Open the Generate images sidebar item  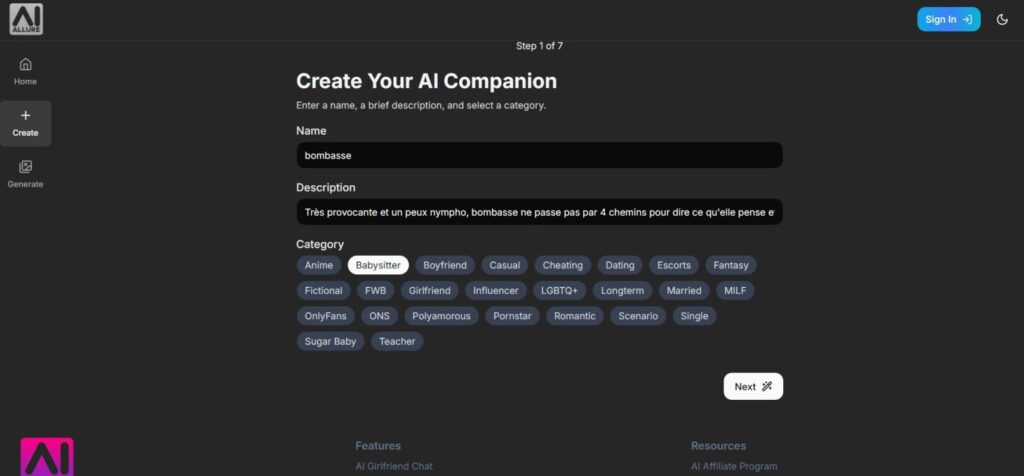[25, 174]
